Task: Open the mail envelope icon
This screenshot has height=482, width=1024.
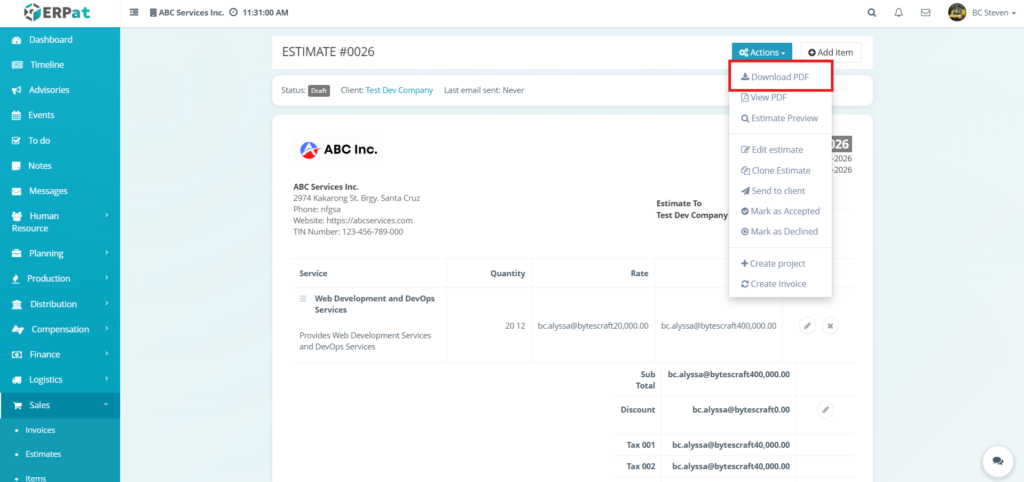Action: tap(925, 13)
